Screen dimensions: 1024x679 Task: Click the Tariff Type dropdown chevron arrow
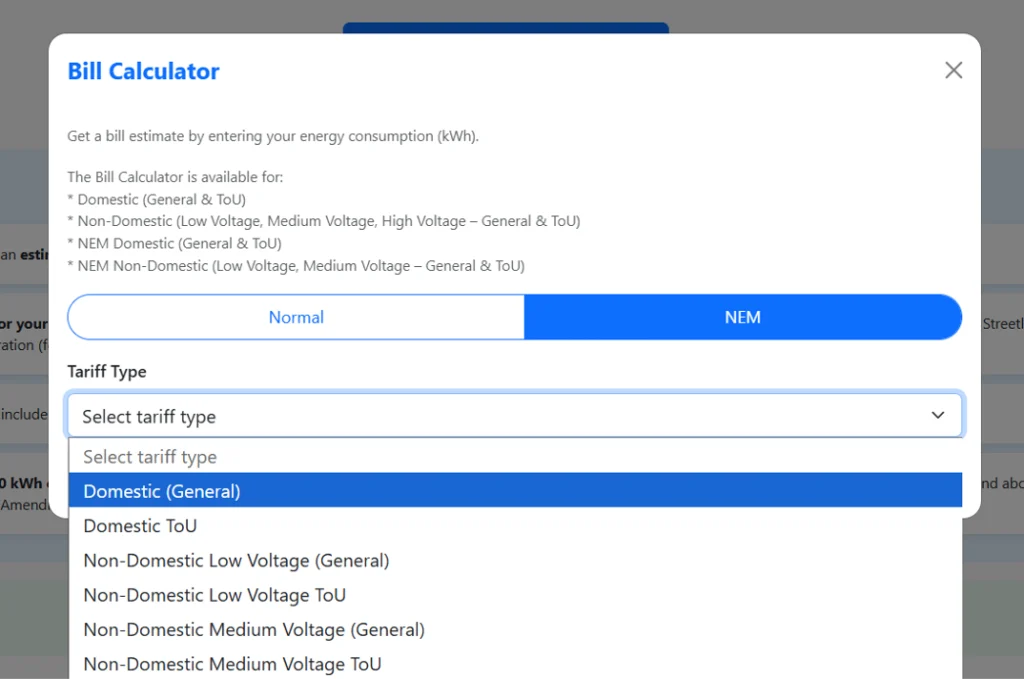[937, 415]
